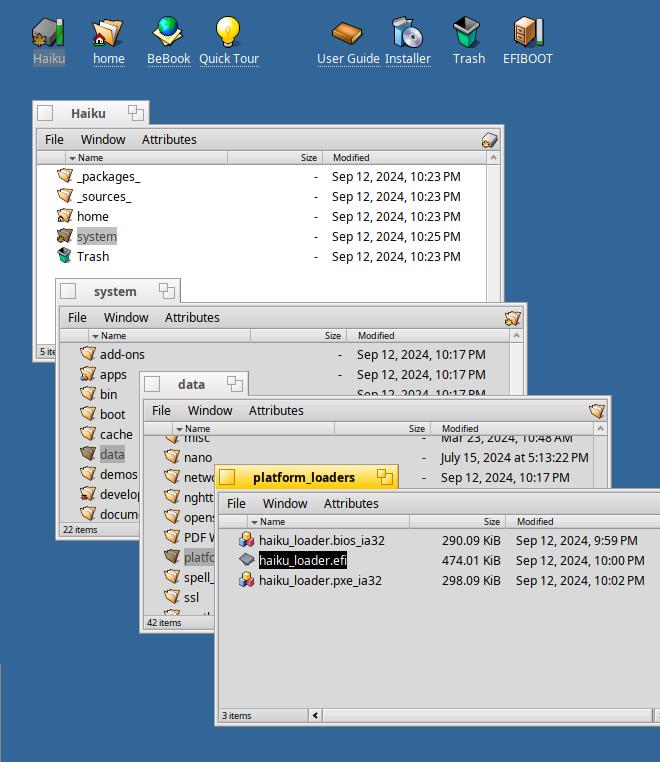Click zoom button on Haiku window title tab
Image resolution: width=660 pixels, height=762 pixels.
click(x=136, y=113)
